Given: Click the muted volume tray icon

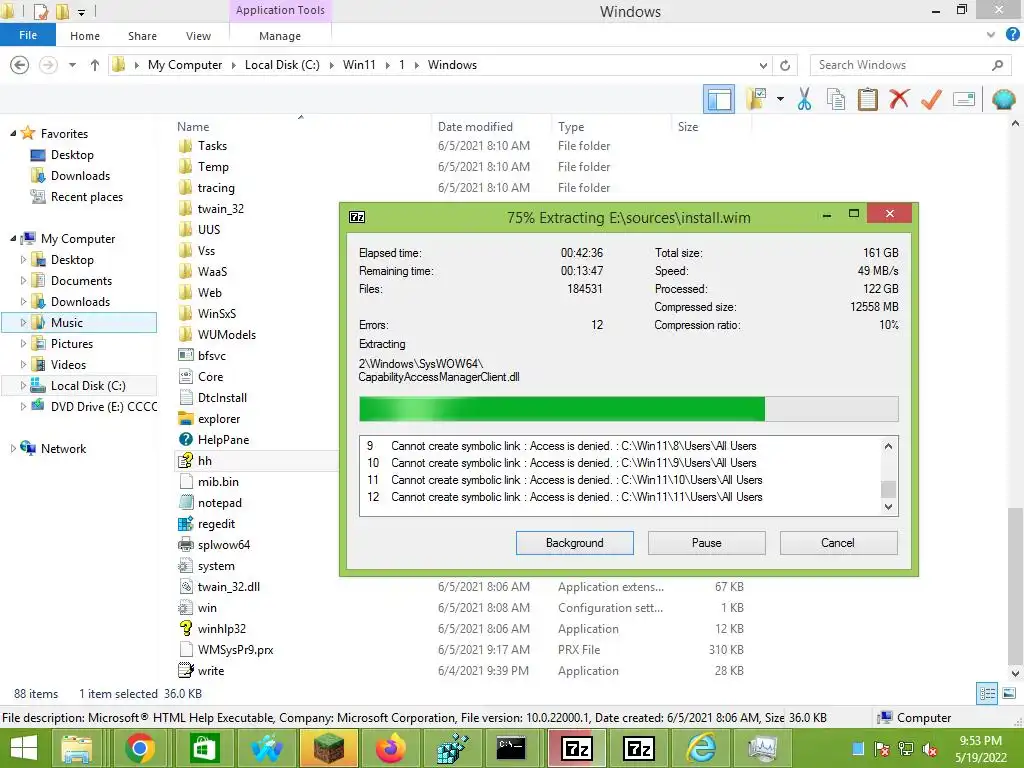Looking at the screenshot, I should [x=931, y=749].
